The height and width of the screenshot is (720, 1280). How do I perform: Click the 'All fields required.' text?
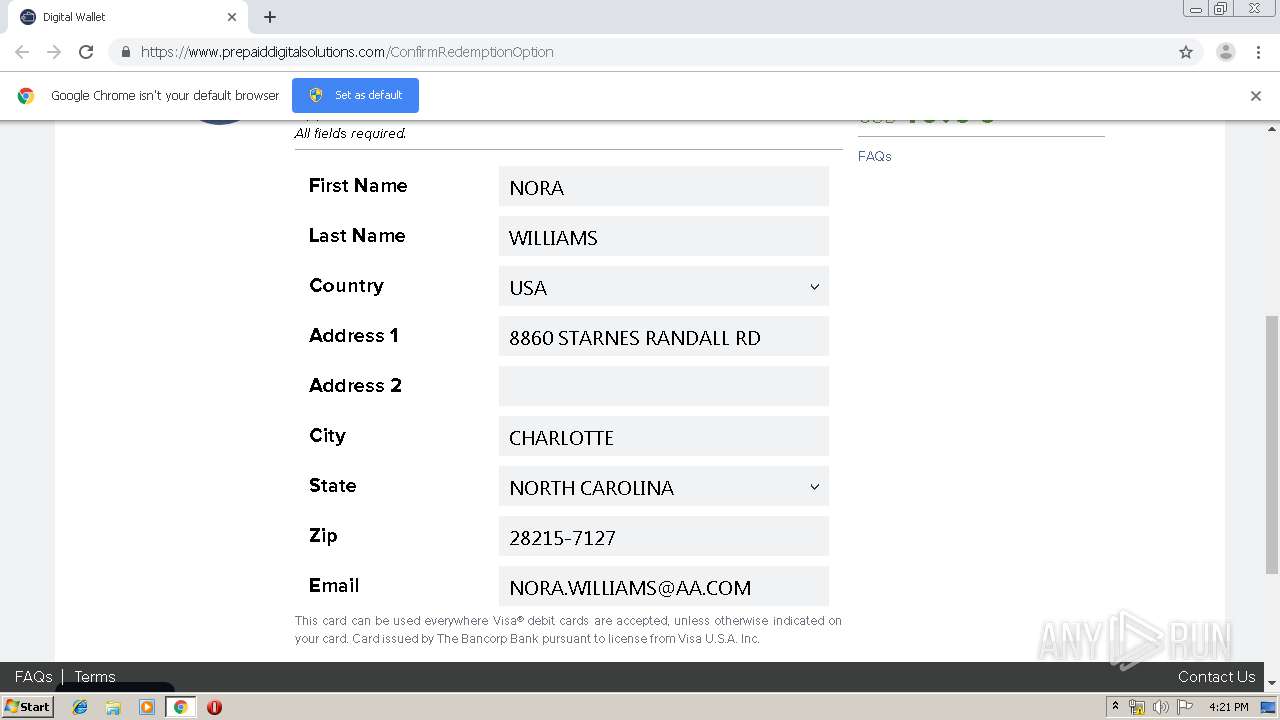tap(350, 133)
